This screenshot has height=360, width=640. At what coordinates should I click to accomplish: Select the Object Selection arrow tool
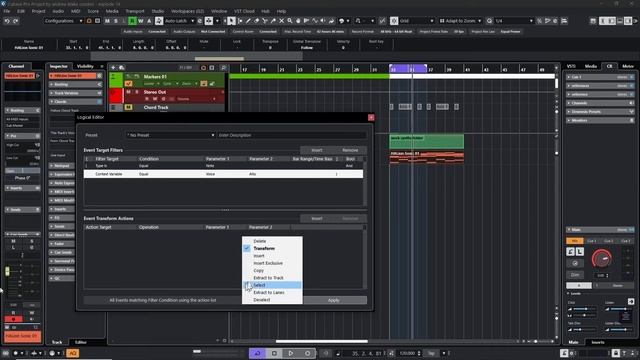point(231,21)
